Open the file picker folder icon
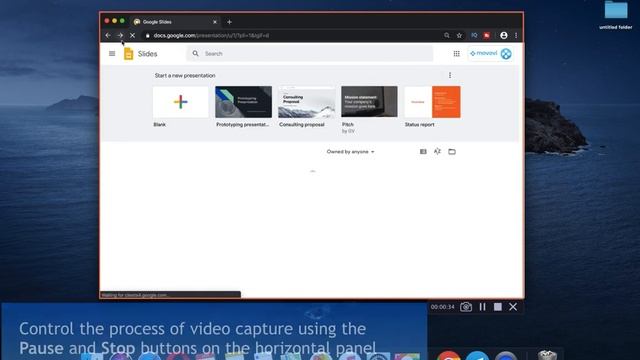The width and height of the screenshot is (640, 360). (452, 151)
